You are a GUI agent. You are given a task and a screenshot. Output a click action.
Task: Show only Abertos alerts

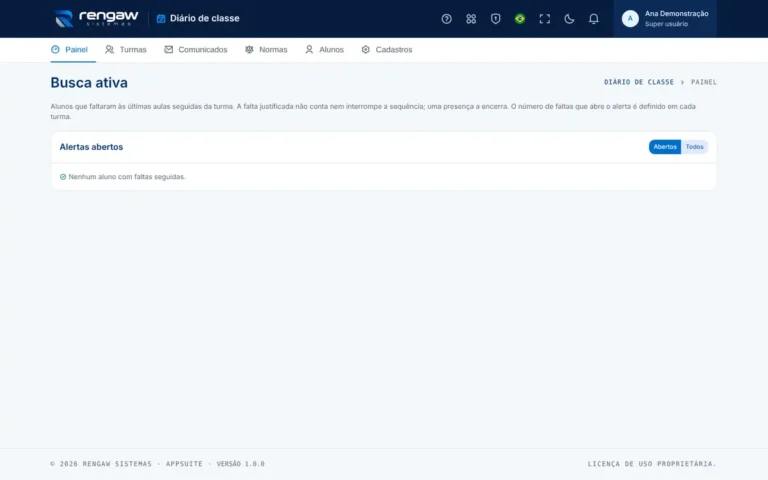point(665,146)
